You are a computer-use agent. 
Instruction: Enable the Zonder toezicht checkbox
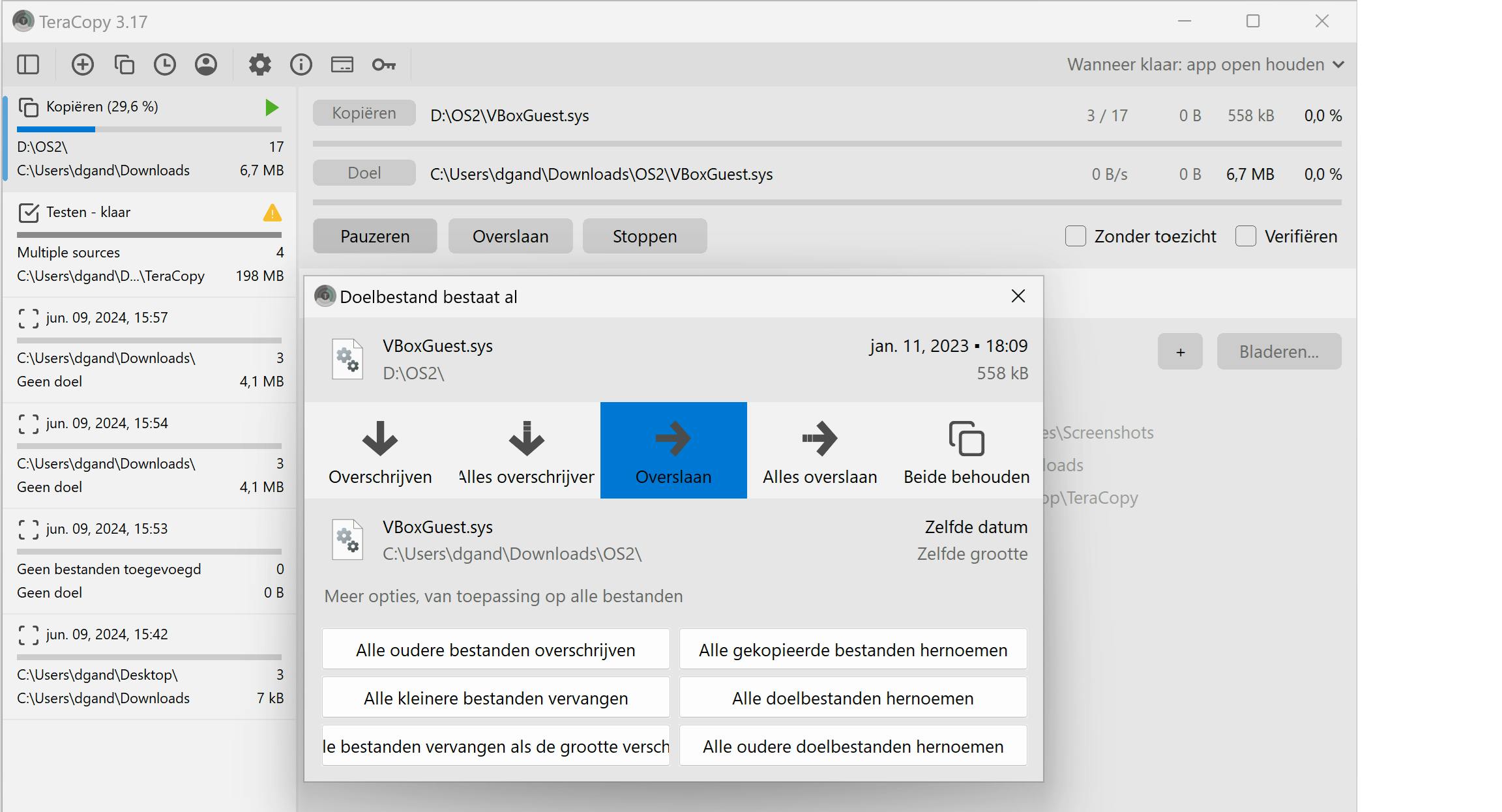coord(1076,236)
